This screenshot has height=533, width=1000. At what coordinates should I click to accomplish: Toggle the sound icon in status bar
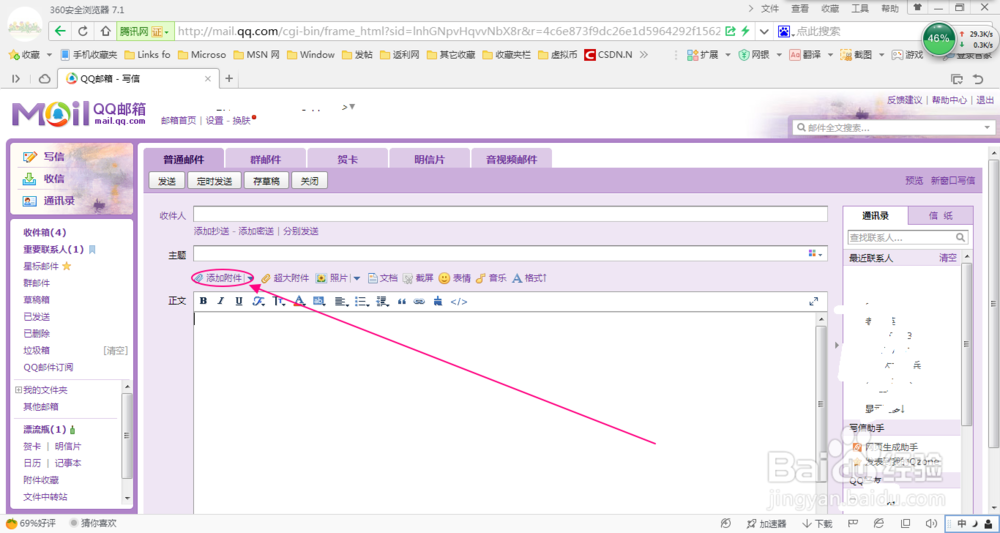click(x=930, y=523)
